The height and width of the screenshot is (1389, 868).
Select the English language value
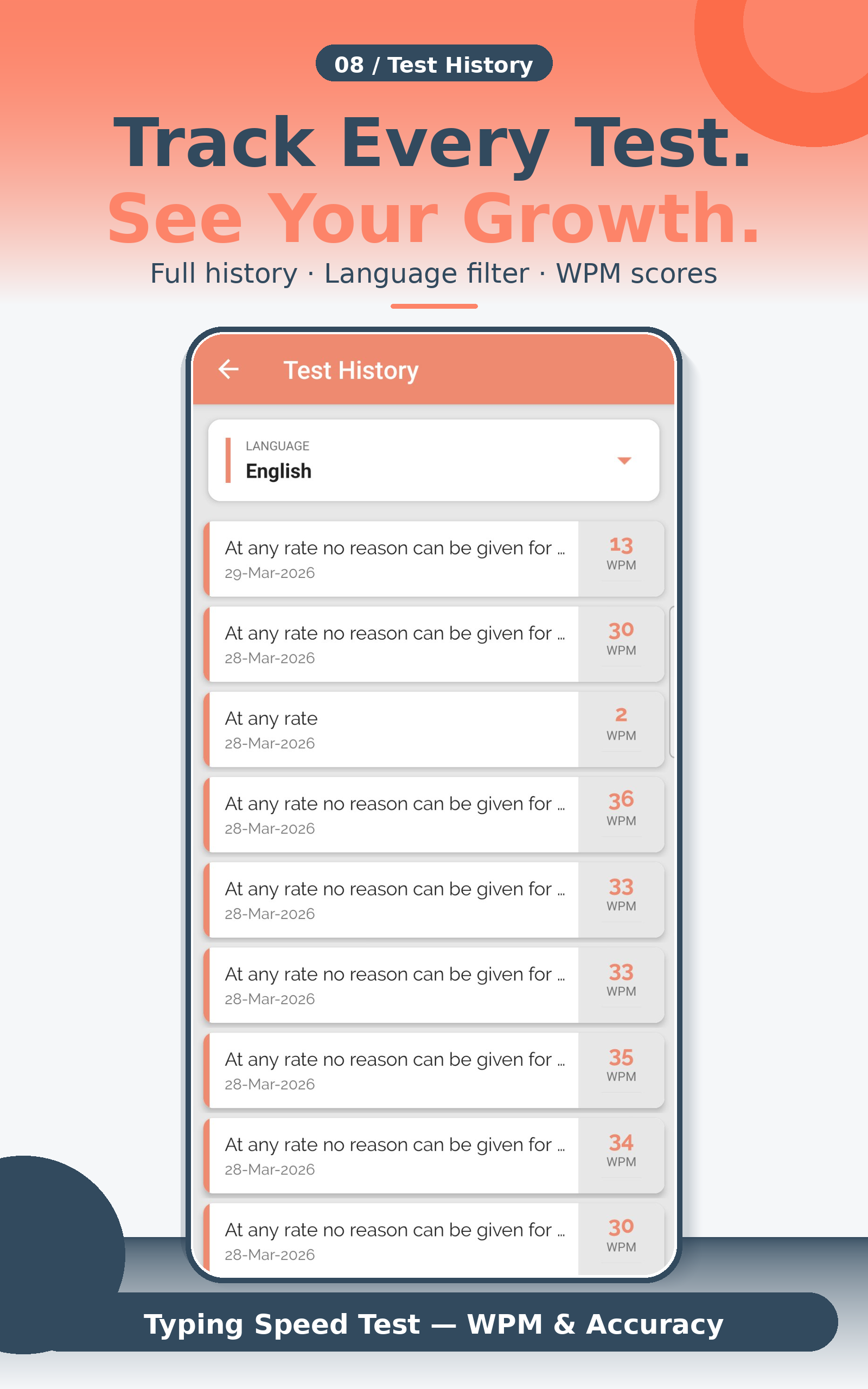(278, 471)
